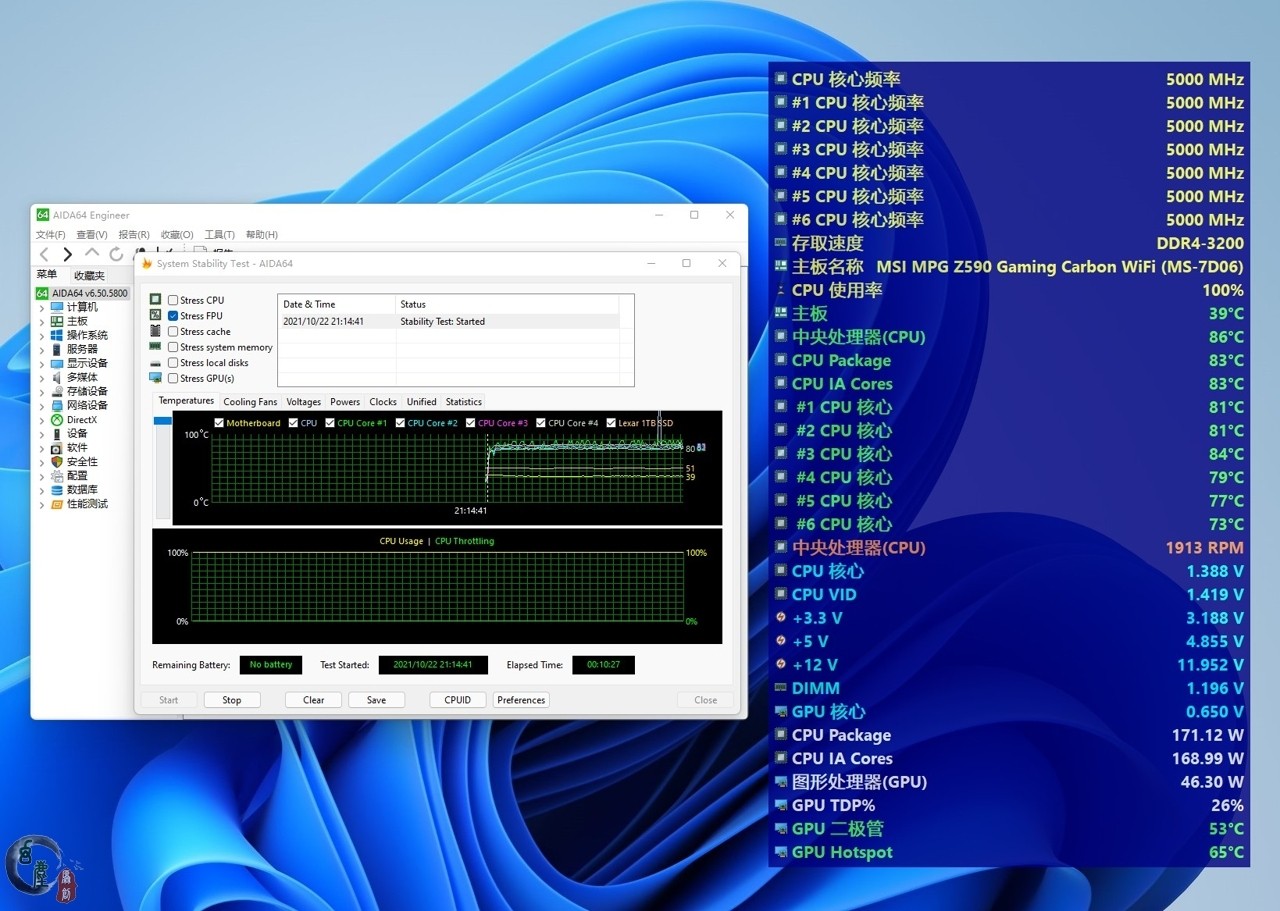Click the motherboard icon beside 主板
The height and width of the screenshot is (911, 1280).
tap(57, 321)
